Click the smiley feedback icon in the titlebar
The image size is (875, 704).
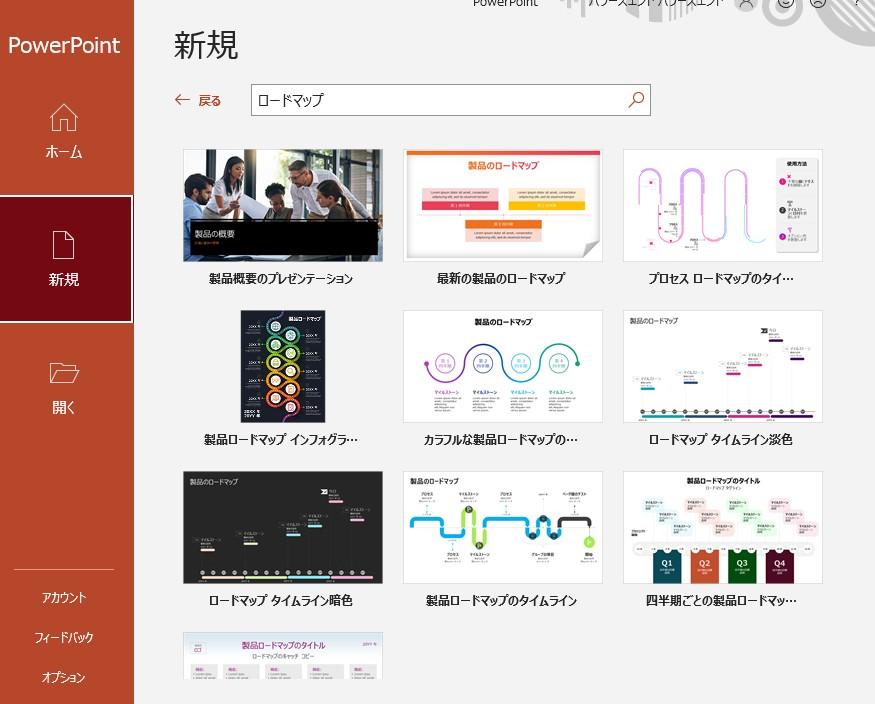pos(784,4)
